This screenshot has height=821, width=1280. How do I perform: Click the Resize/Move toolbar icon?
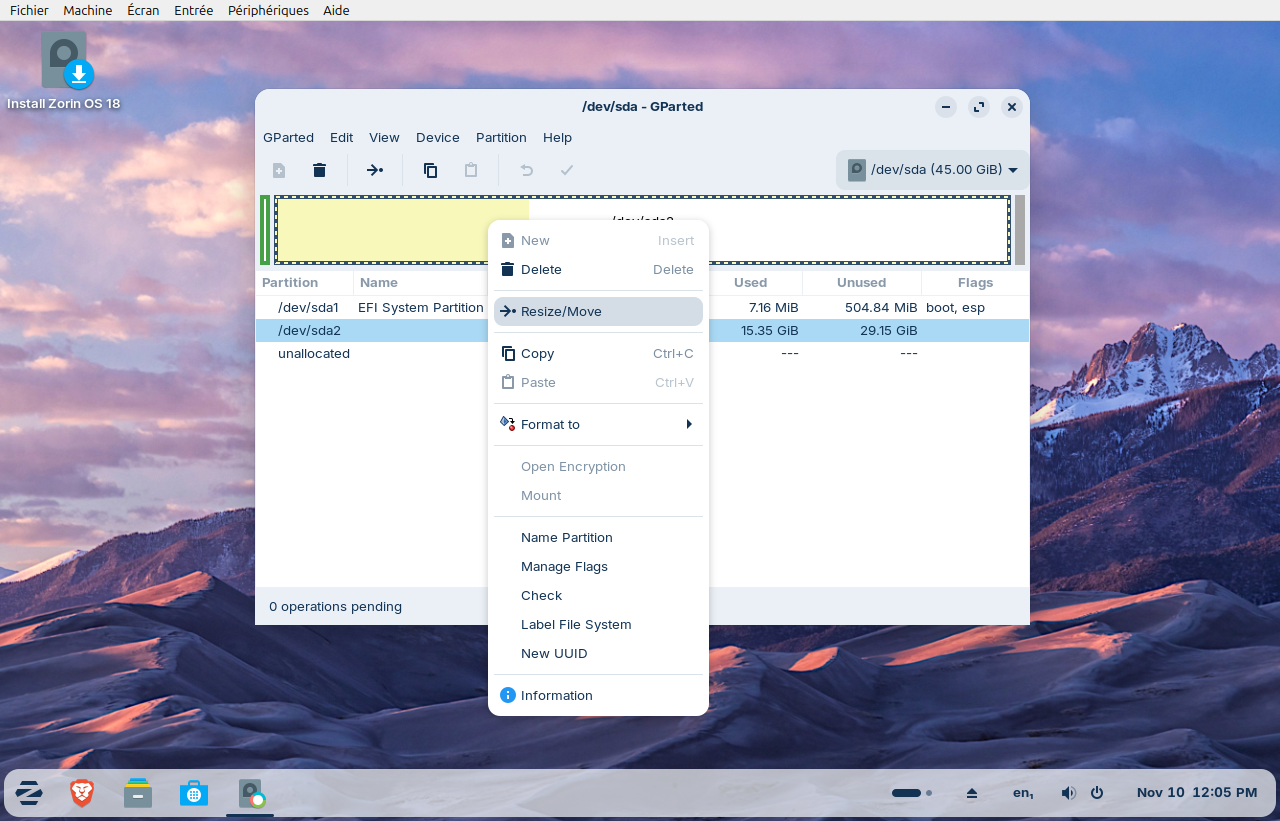[x=375, y=170]
